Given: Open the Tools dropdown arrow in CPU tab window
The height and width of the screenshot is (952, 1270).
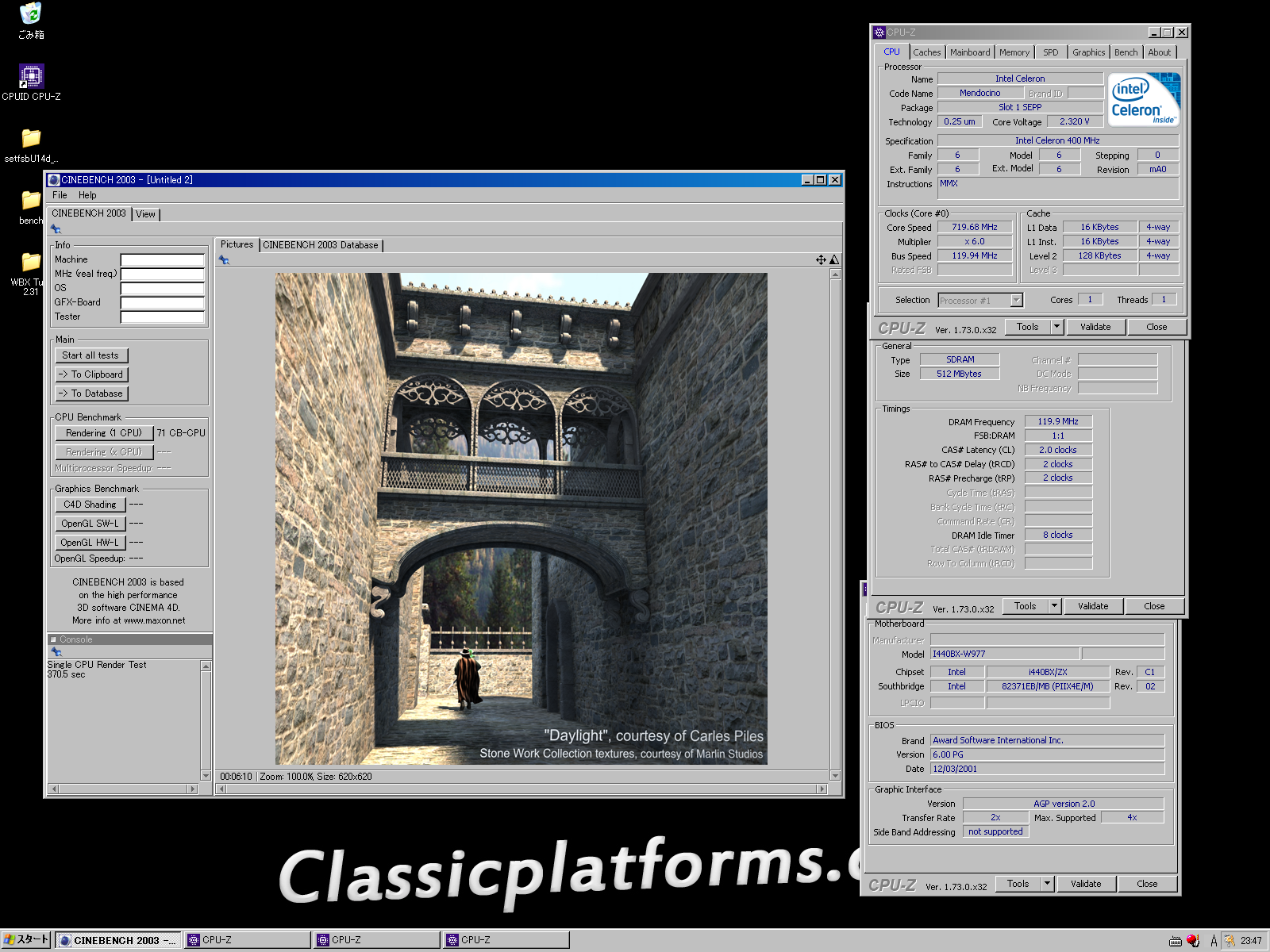Looking at the screenshot, I should (1056, 327).
